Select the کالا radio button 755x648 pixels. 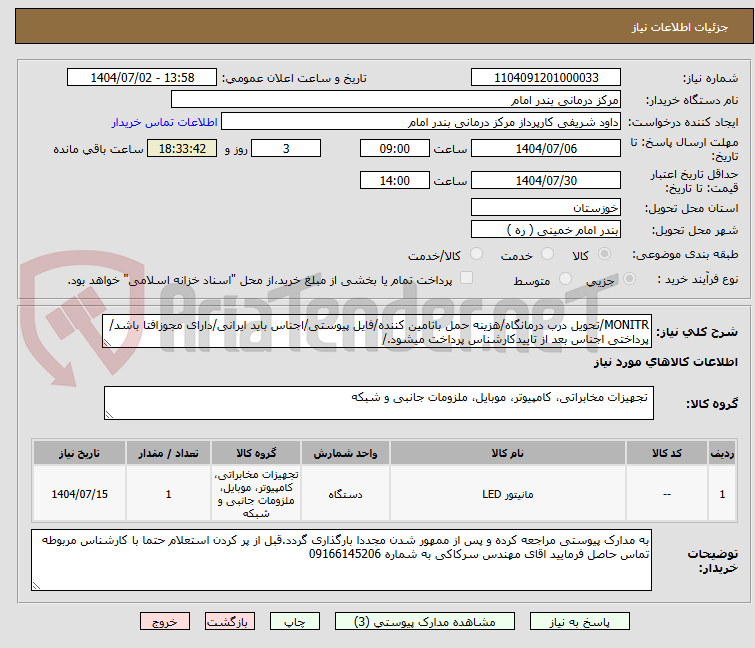[604, 254]
